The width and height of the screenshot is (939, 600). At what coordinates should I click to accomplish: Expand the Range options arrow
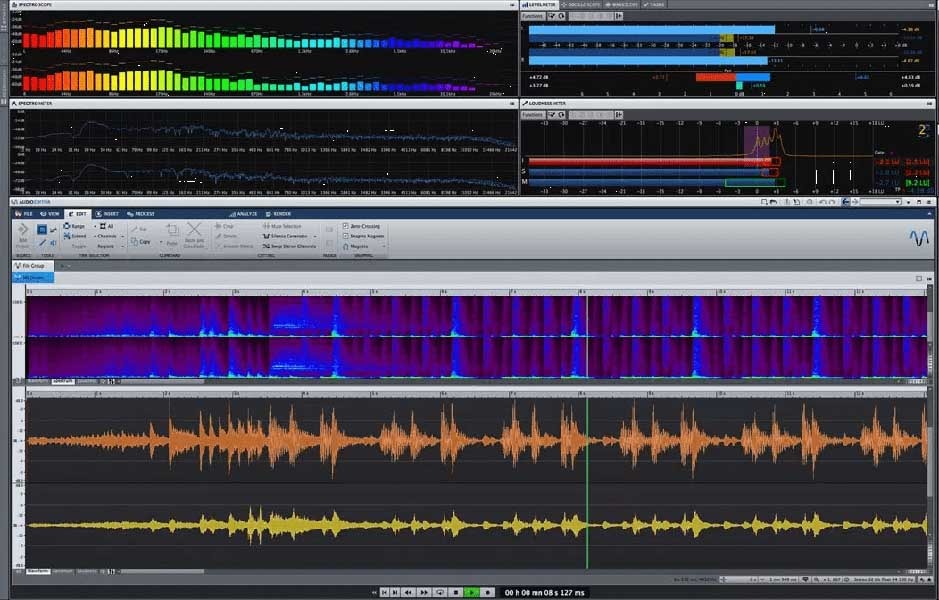pyautogui.click(x=95, y=226)
